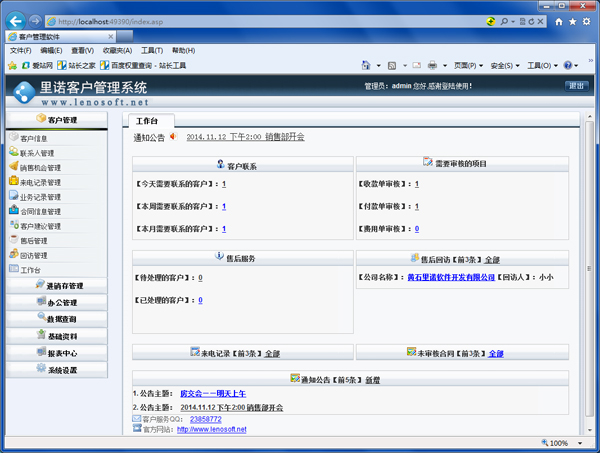
Task: Open browser settings gear icon
Action: point(586,22)
